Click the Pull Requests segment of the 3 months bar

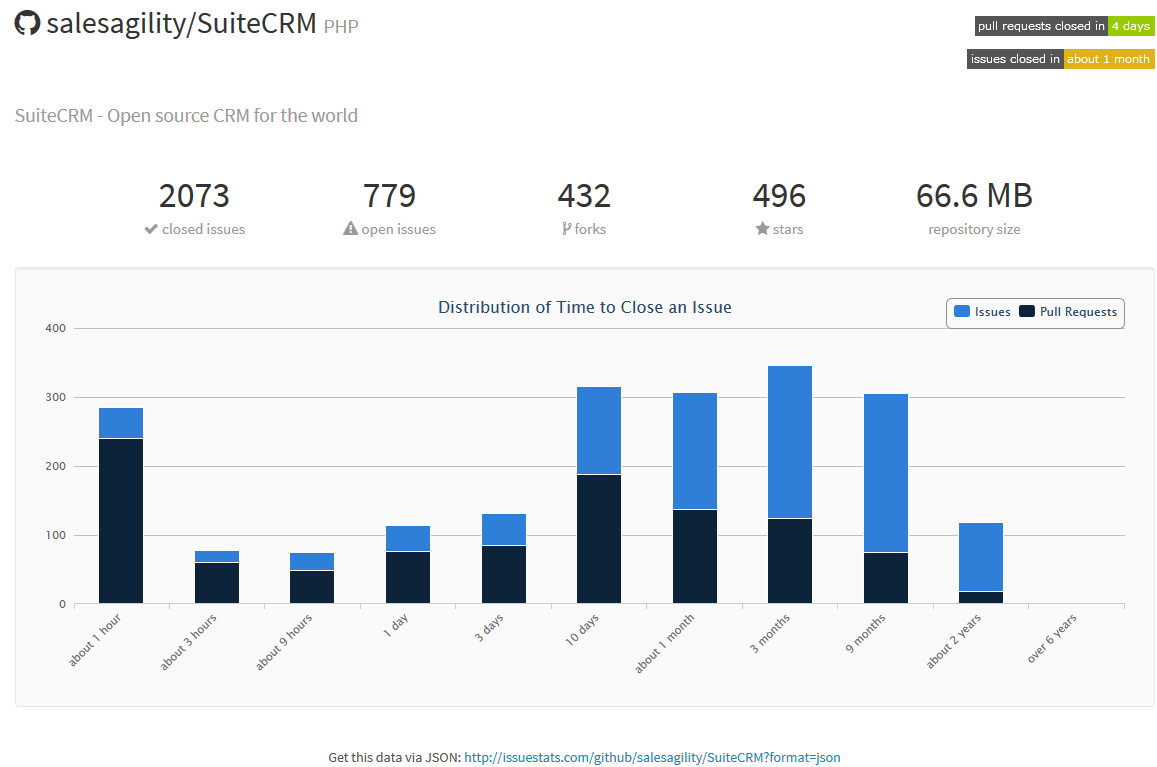(790, 561)
